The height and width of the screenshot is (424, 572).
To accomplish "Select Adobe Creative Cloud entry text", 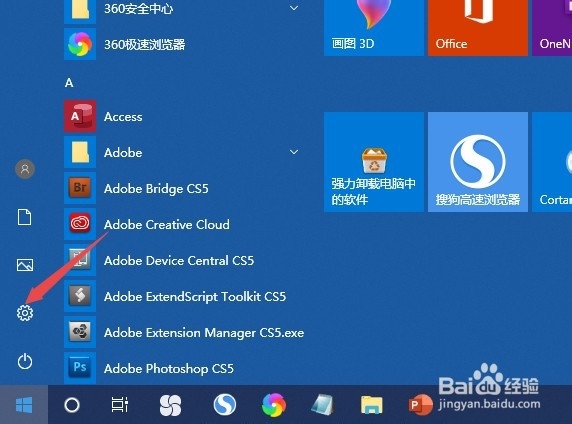I will coord(167,224).
